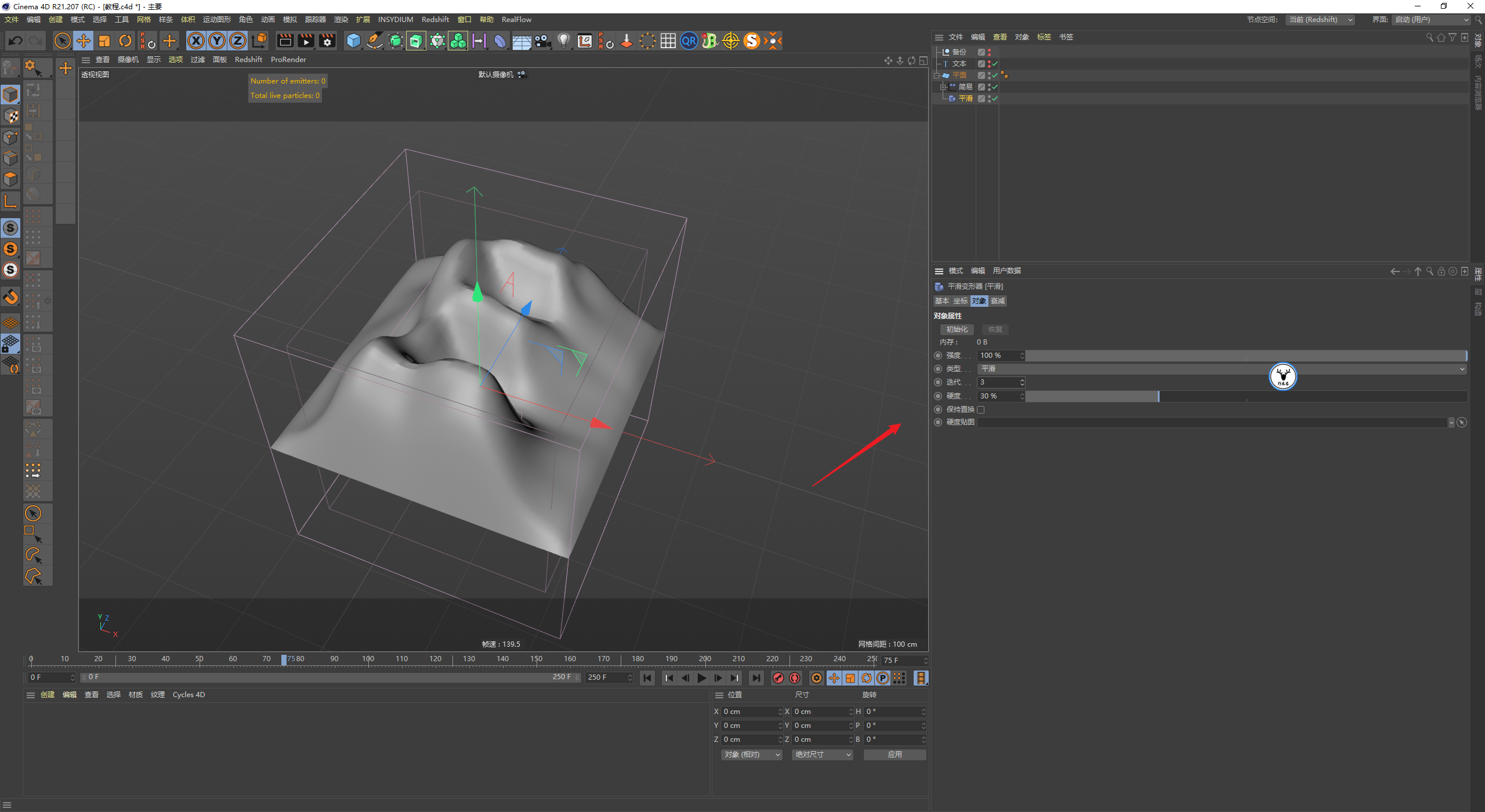Click the Camera object icon
This screenshot has width=1485, height=812.
click(542, 41)
